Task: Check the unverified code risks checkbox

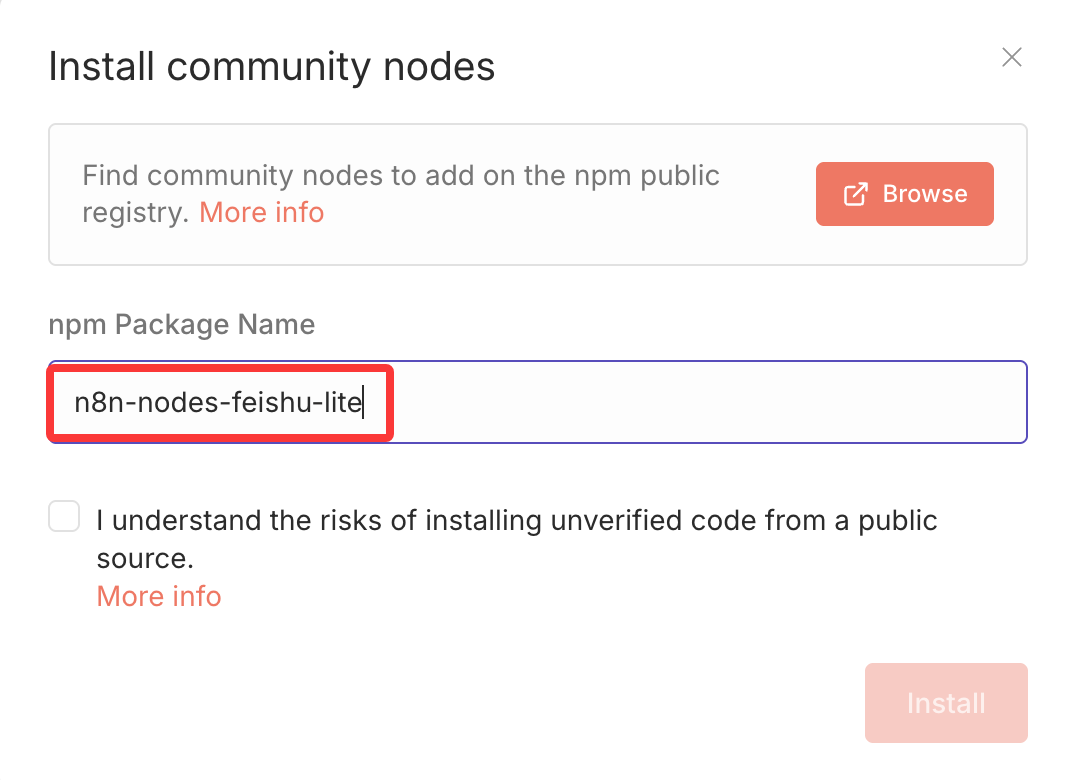Action: click(x=65, y=518)
